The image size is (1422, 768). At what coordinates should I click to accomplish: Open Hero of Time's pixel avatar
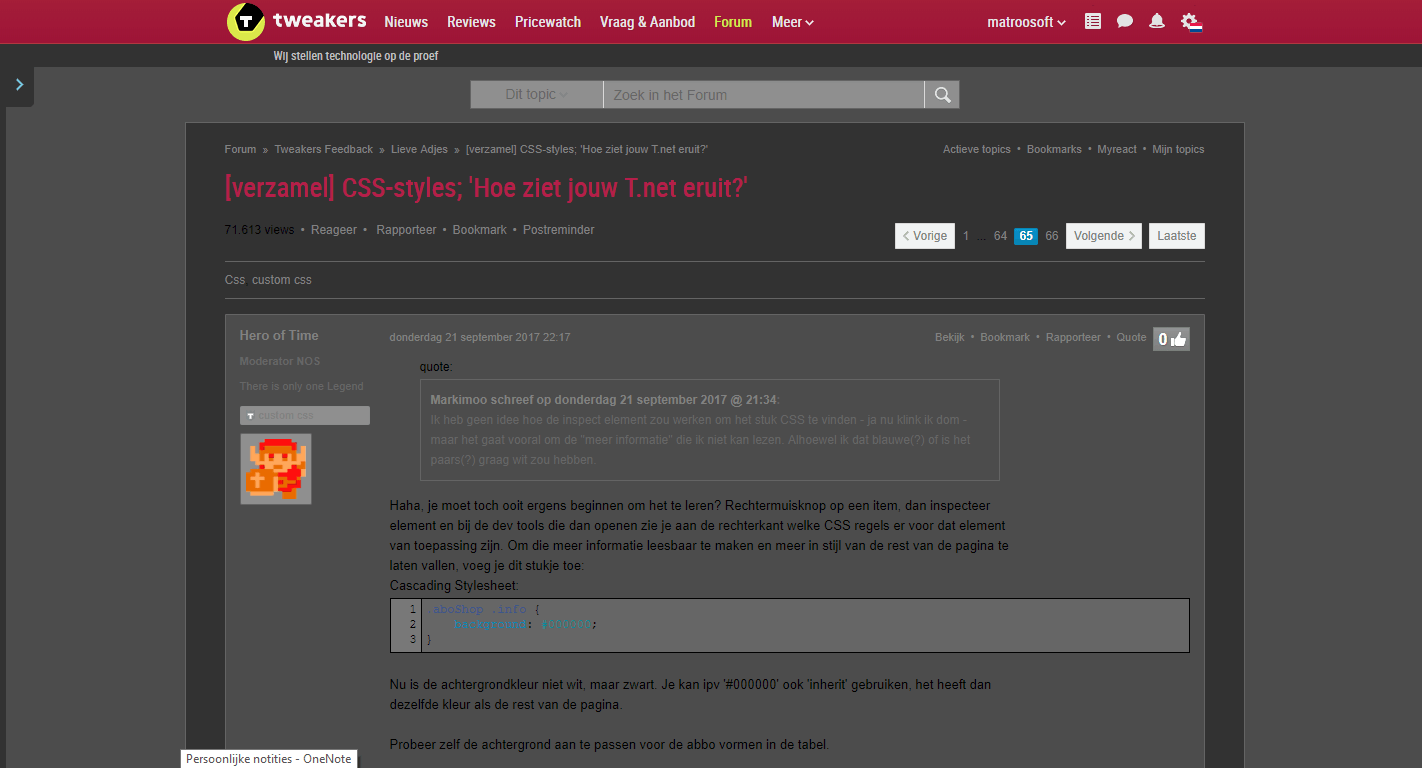(276, 468)
